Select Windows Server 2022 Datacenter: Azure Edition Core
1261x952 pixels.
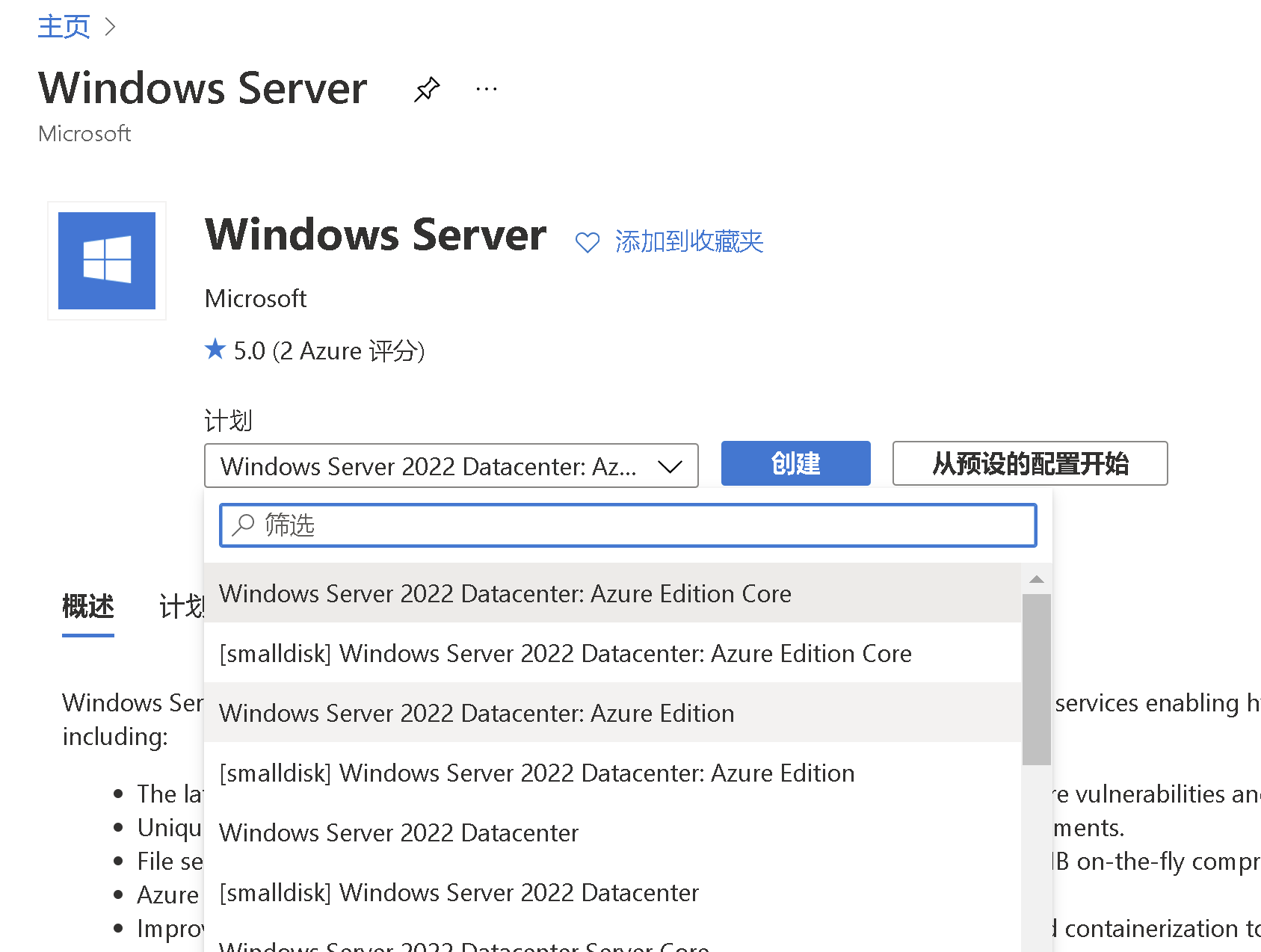505,593
